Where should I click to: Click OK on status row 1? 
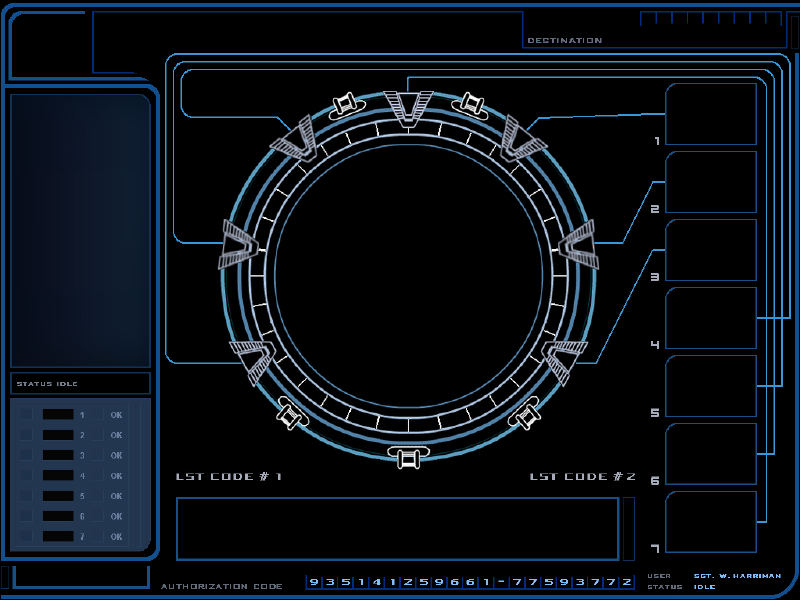point(116,415)
